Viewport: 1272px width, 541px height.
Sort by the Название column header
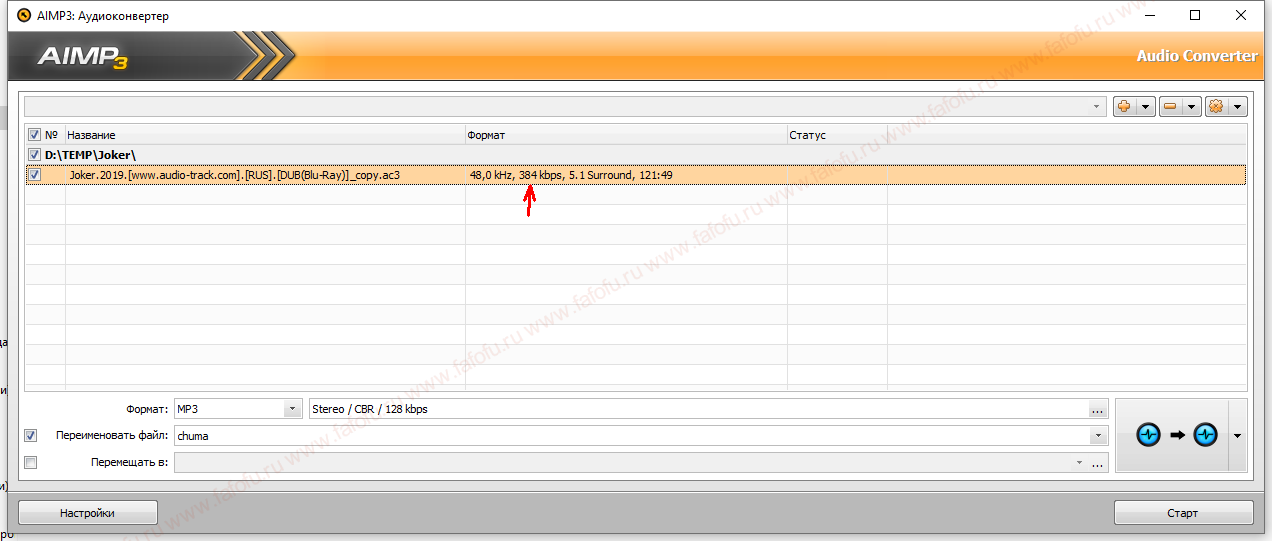click(x=265, y=135)
